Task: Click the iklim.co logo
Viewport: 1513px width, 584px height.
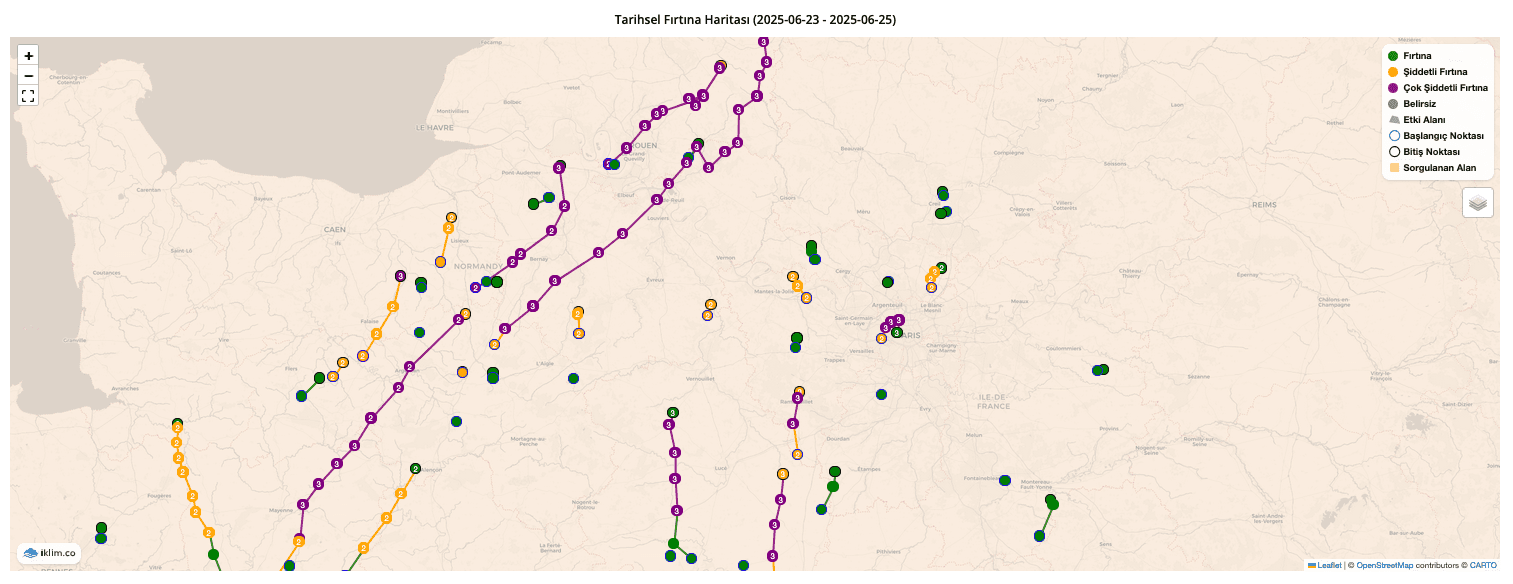Action: [49, 553]
